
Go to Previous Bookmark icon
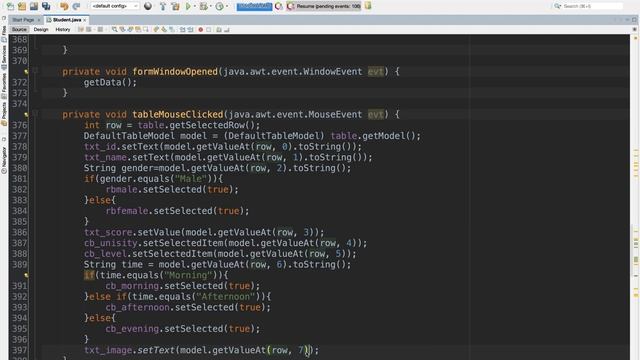[x=156, y=29]
